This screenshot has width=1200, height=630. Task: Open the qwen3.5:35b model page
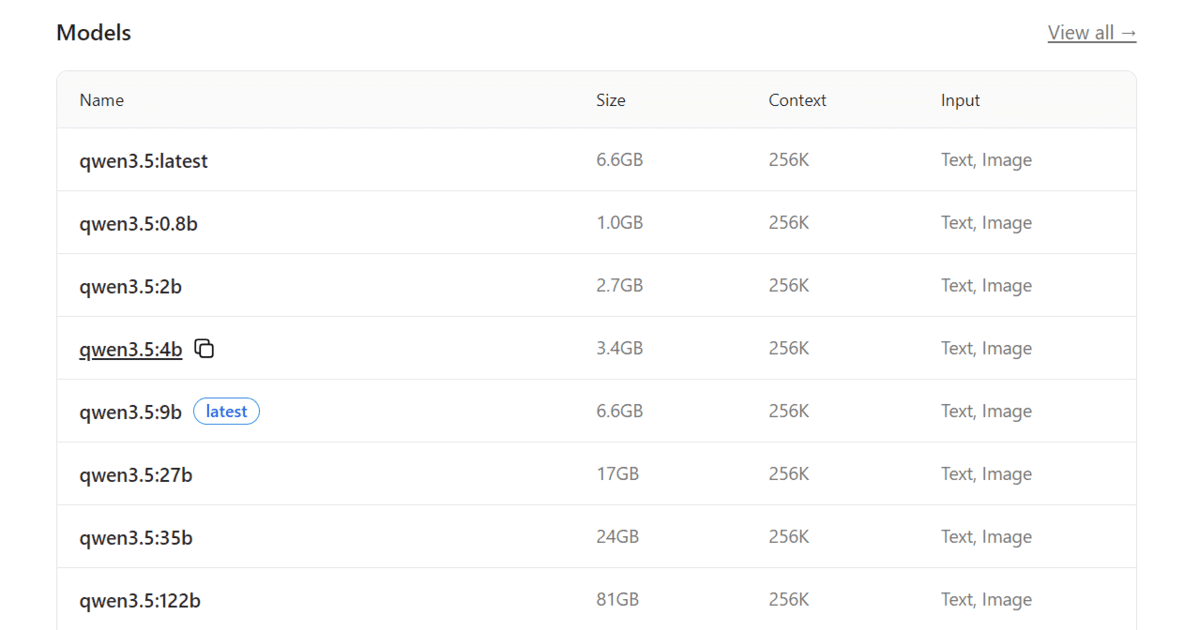pos(135,538)
